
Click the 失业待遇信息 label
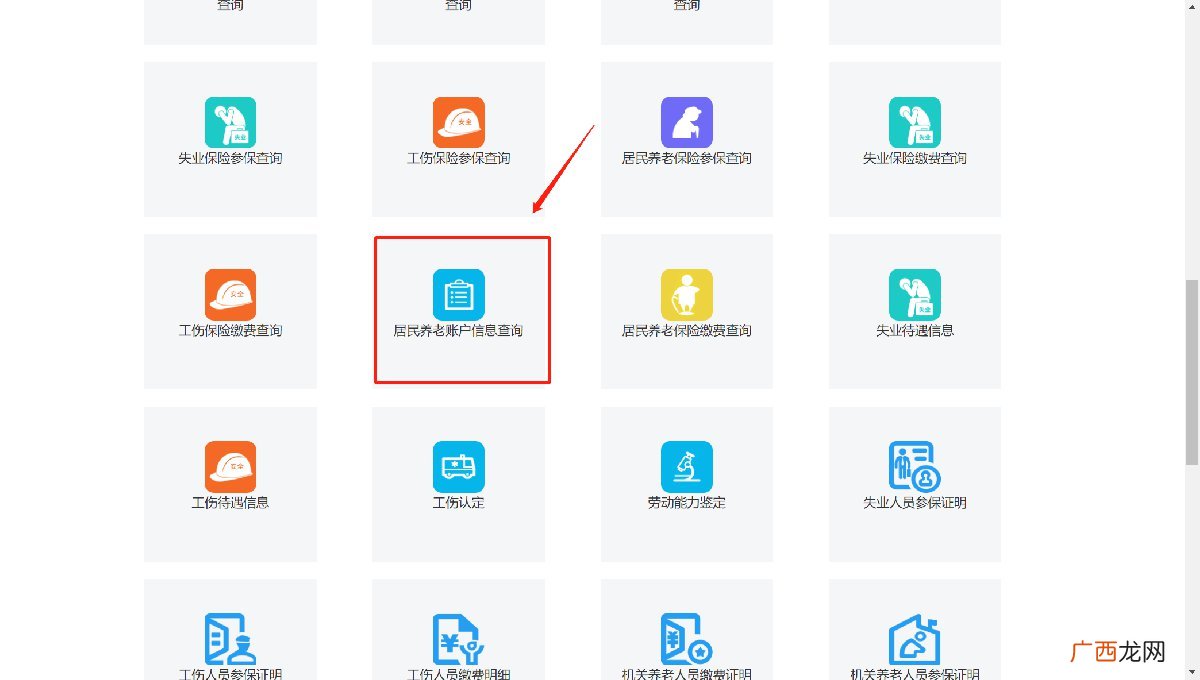[915, 330]
